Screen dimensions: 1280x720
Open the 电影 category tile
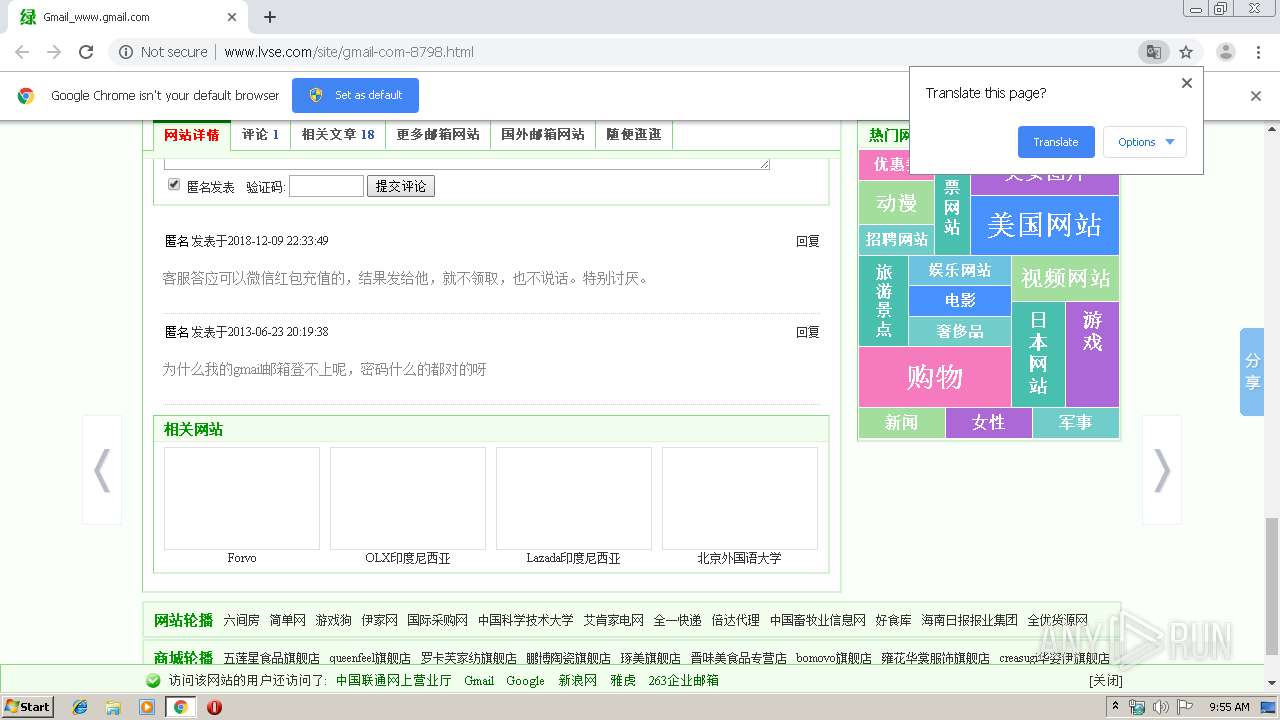(959, 301)
